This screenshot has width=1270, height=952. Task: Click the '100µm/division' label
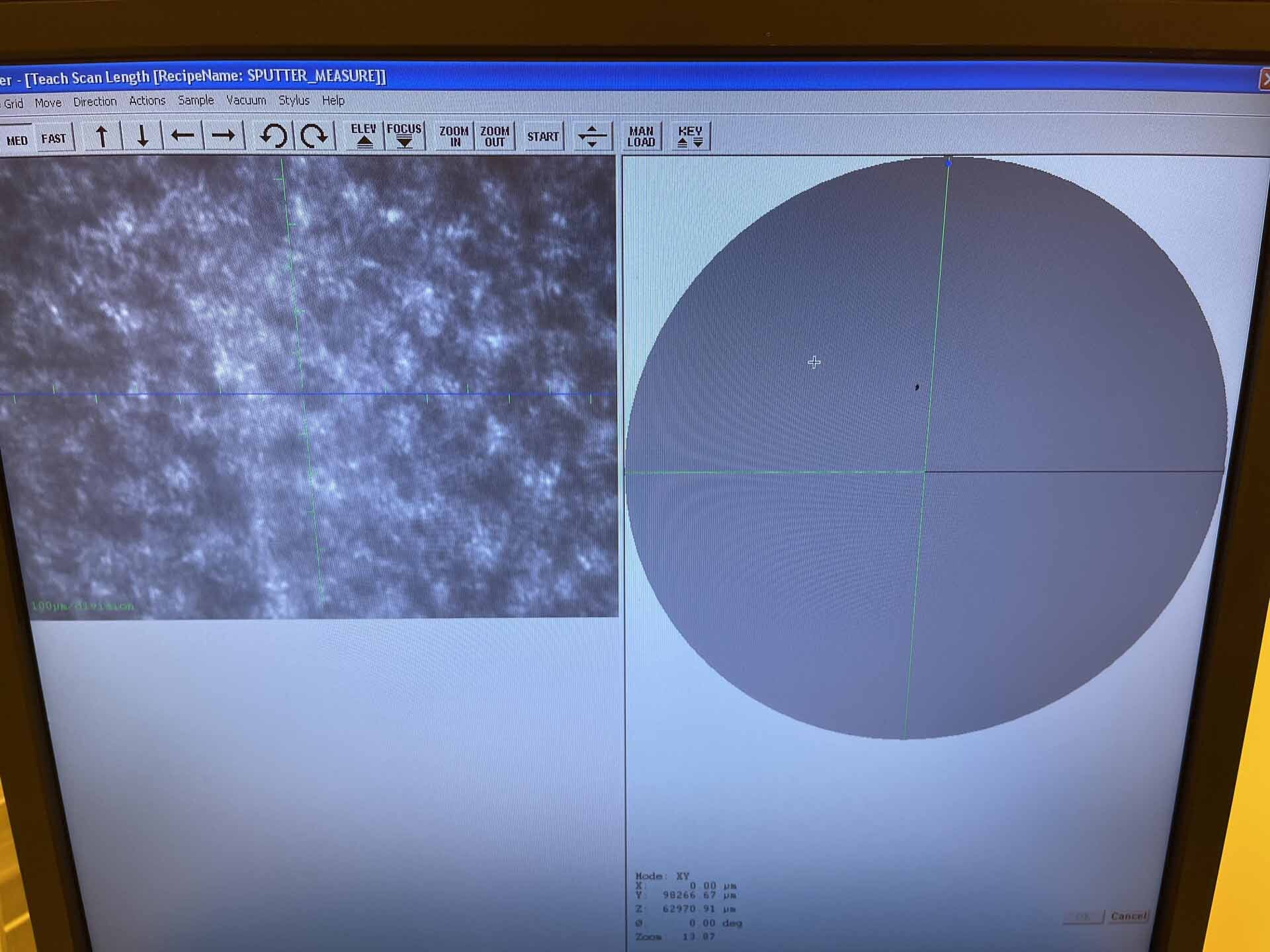(83, 606)
